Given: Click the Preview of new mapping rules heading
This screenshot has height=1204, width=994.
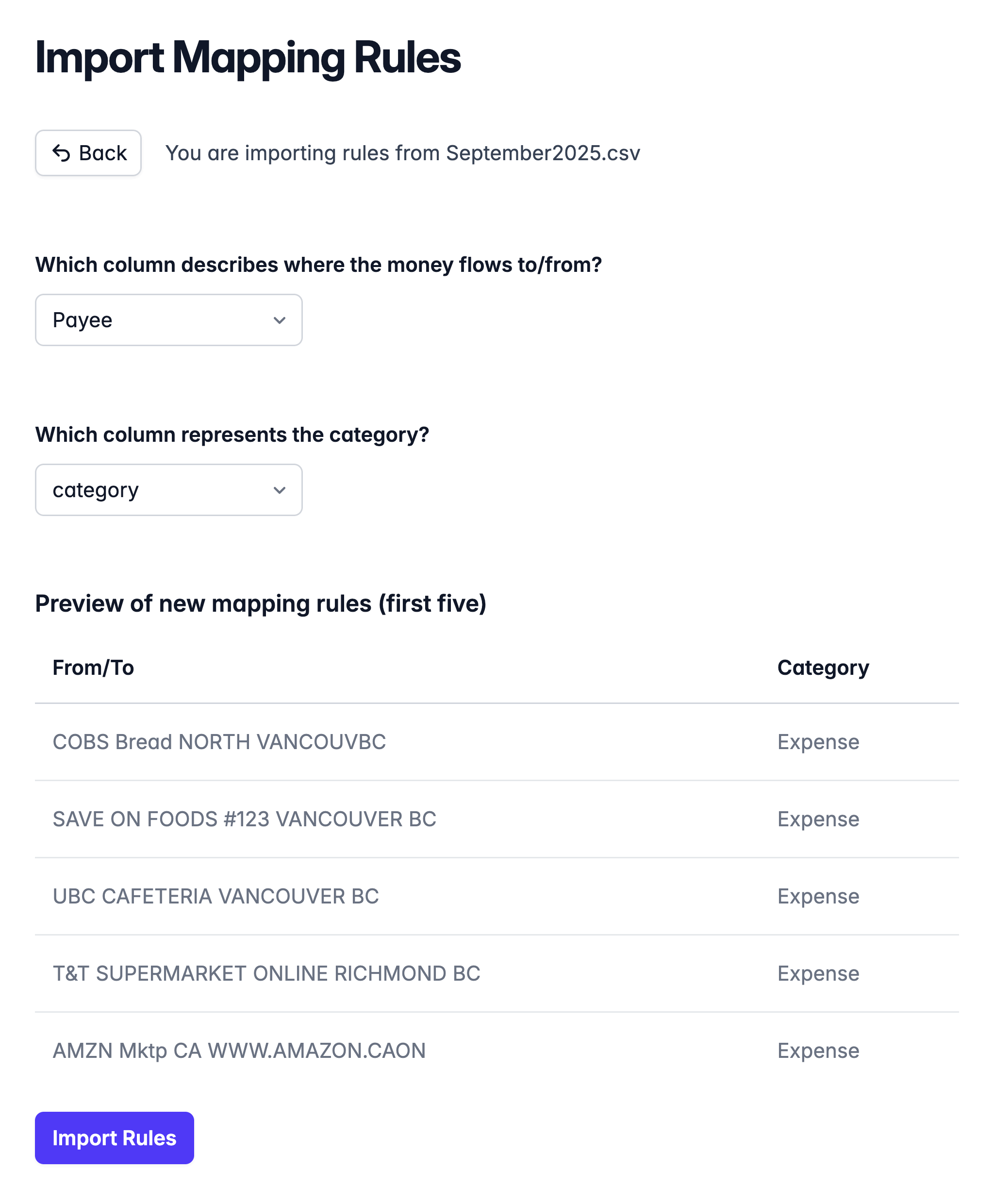Looking at the screenshot, I should (261, 603).
